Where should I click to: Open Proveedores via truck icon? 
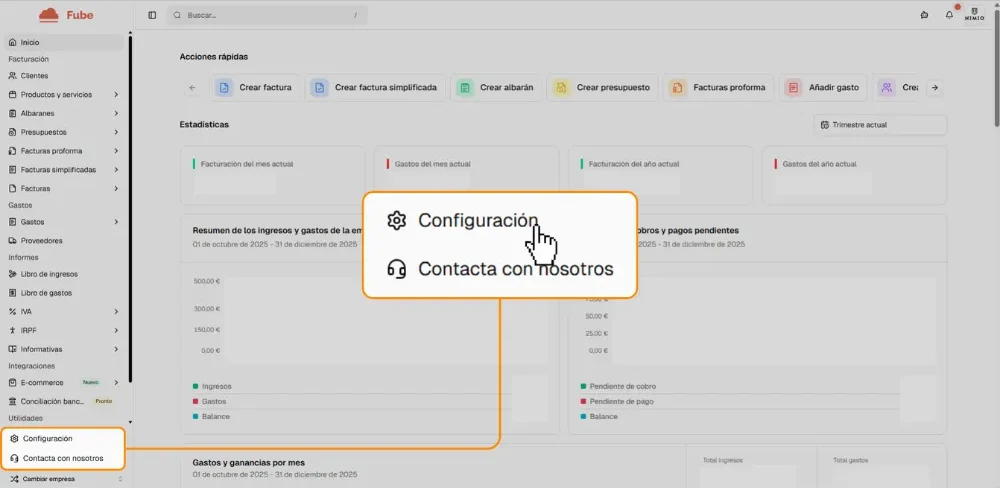pos(13,240)
